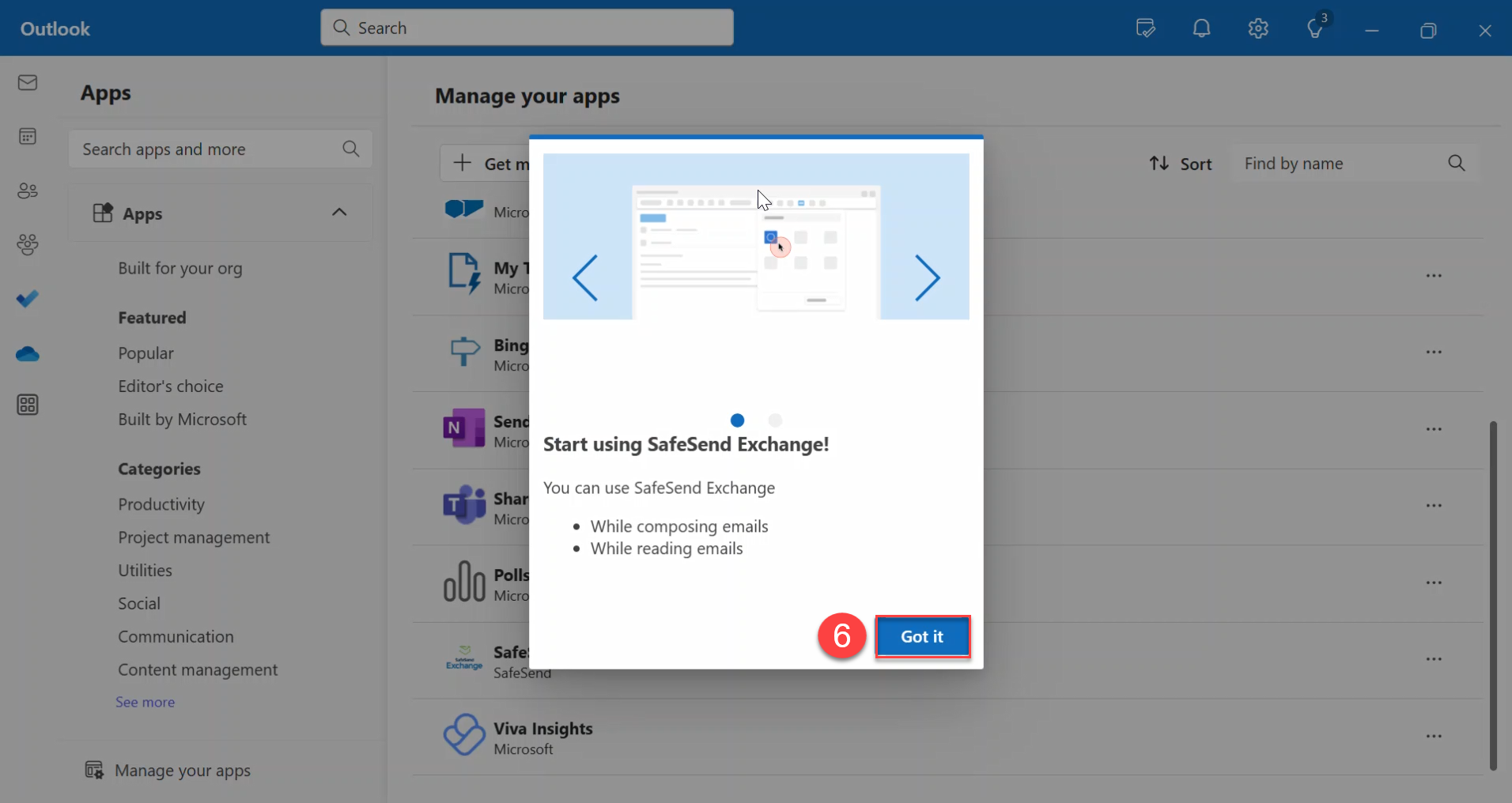1512x803 pixels.
Task: Open the More apps grid icon
Action: (x=28, y=405)
